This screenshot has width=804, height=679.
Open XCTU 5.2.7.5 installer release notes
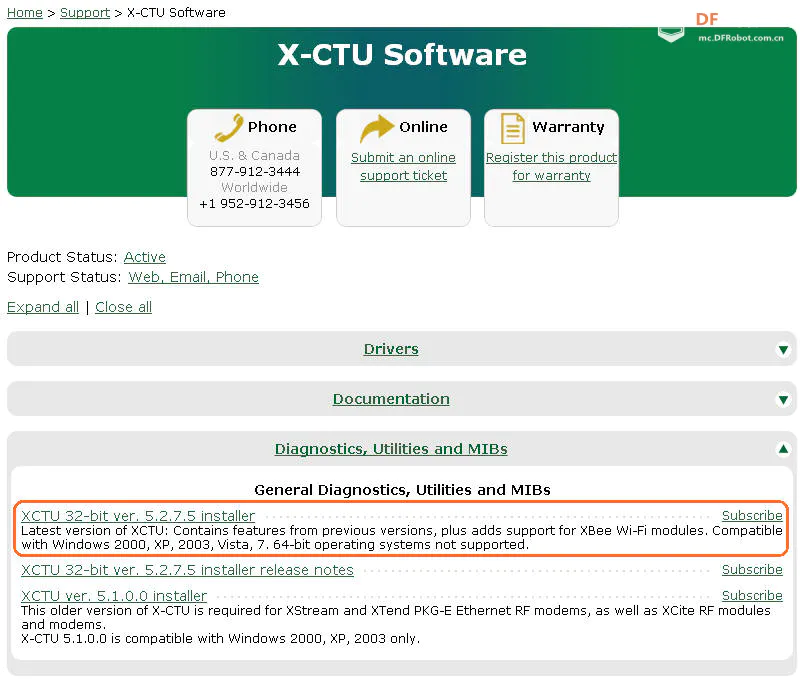(x=187, y=570)
